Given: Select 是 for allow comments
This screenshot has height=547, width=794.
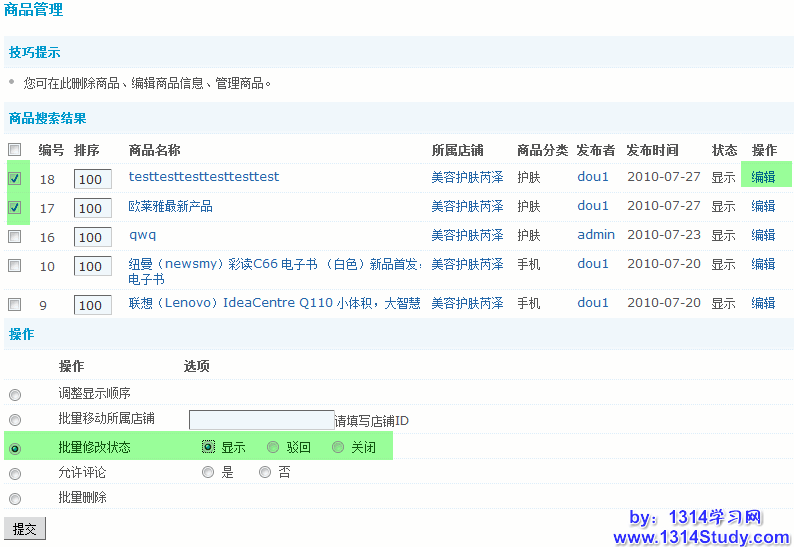Looking at the screenshot, I should 208,472.
